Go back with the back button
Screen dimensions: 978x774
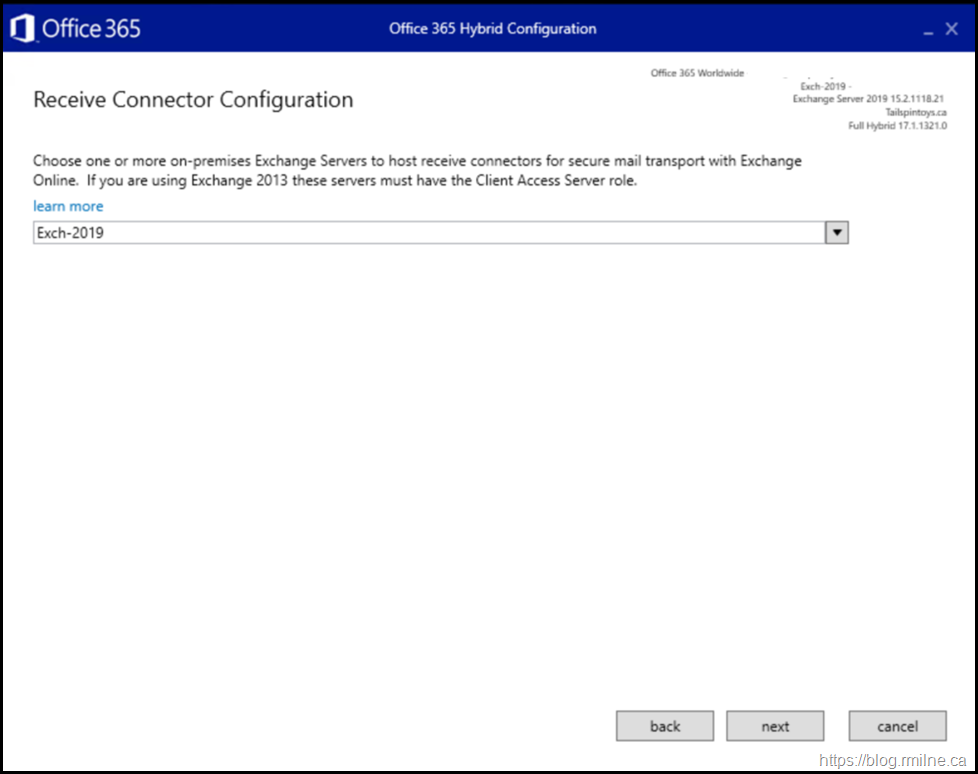[665, 726]
